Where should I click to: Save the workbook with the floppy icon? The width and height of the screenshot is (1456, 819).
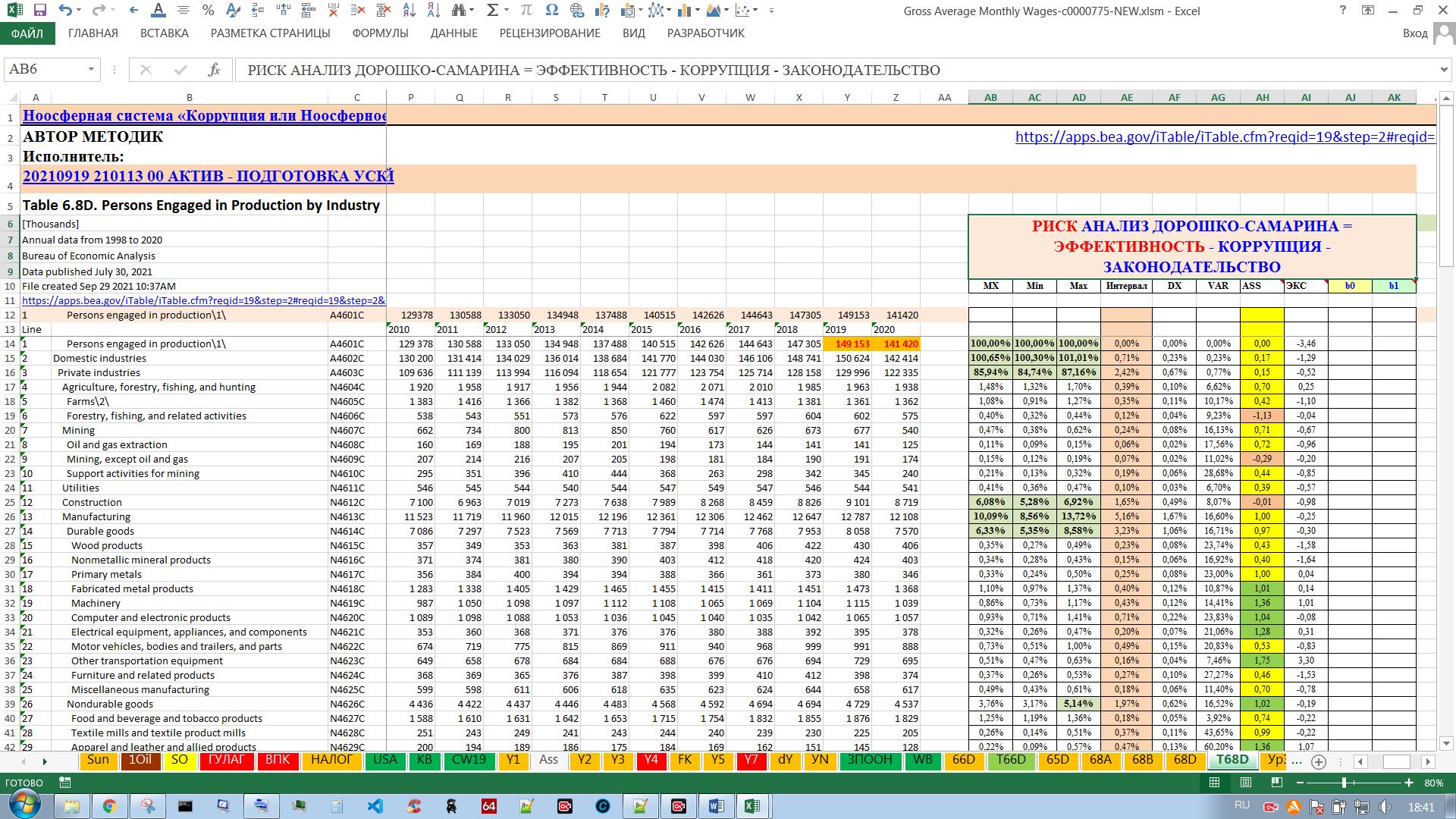click(x=39, y=11)
